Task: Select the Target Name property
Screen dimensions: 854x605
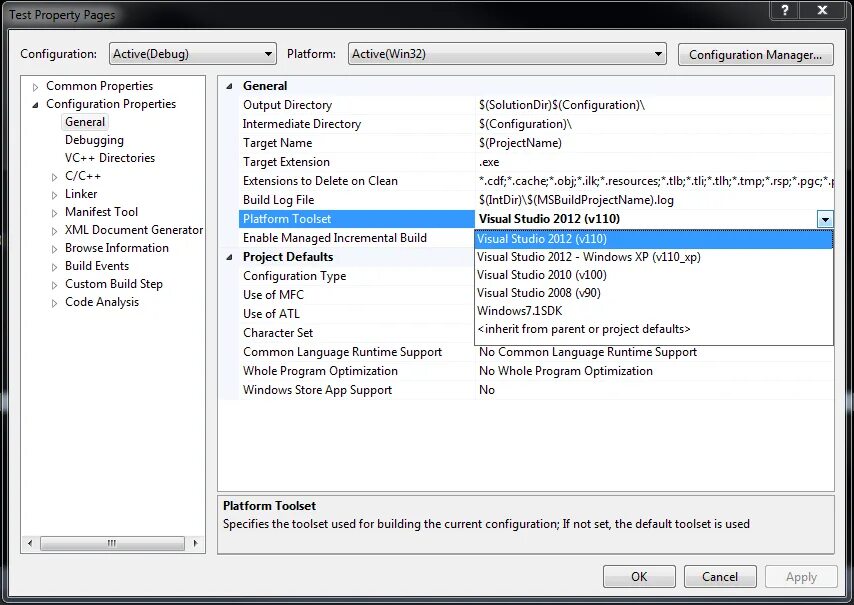Action: [x=357, y=143]
